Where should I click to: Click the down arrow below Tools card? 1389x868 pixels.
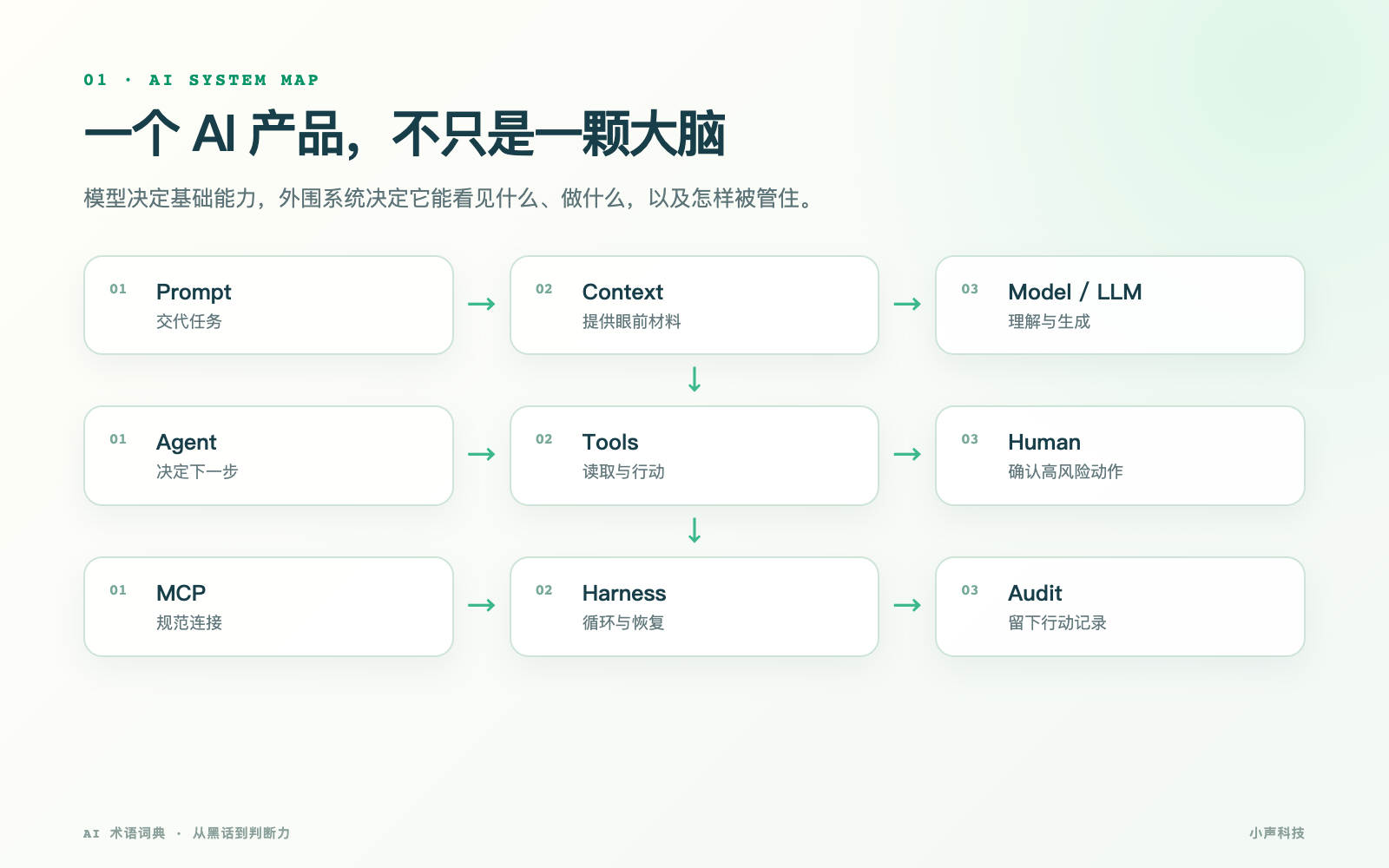pos(694,529)
